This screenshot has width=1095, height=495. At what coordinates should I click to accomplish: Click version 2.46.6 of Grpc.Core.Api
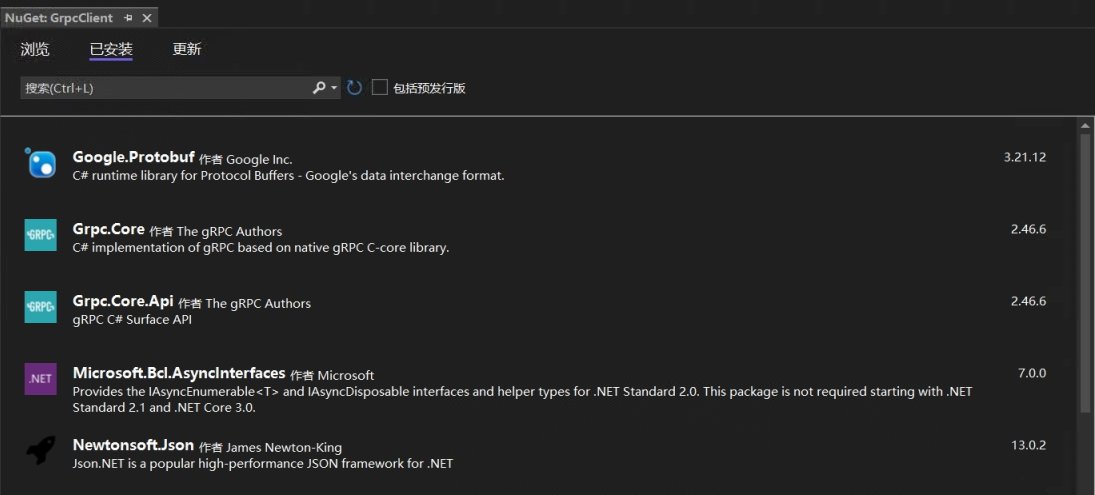1028,301
